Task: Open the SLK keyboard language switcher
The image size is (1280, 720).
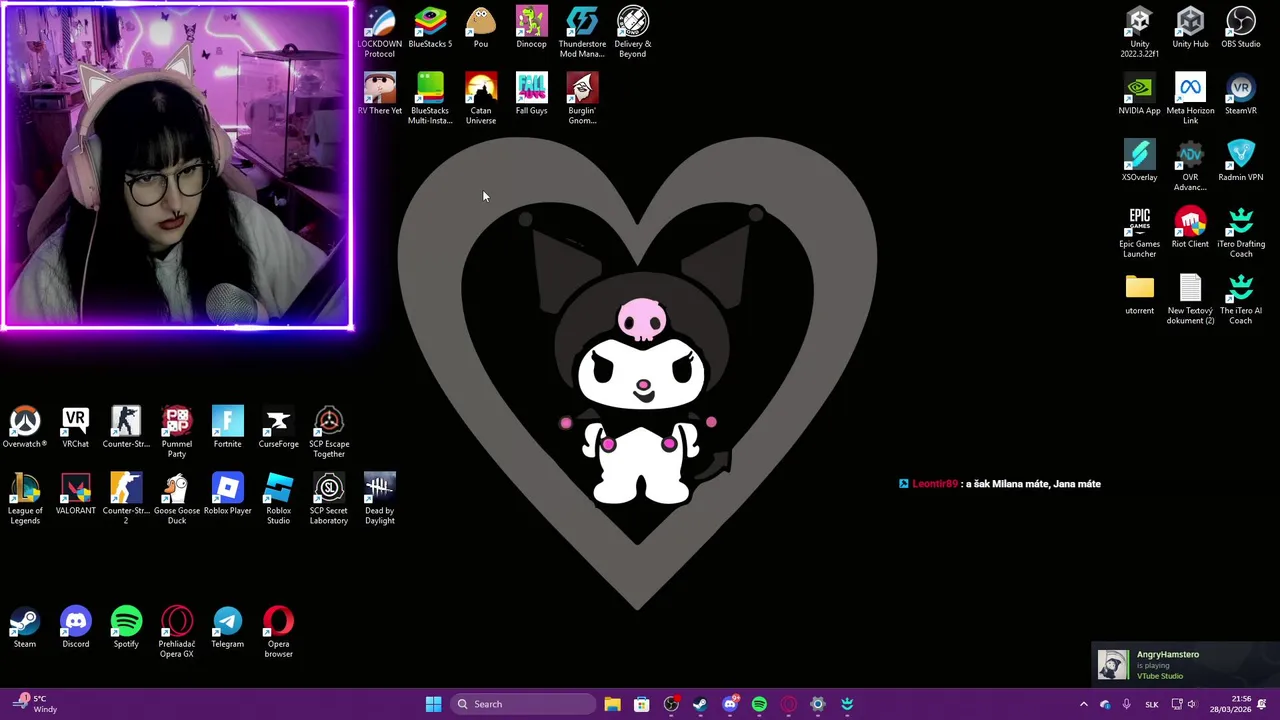Action: (1151, 704)
